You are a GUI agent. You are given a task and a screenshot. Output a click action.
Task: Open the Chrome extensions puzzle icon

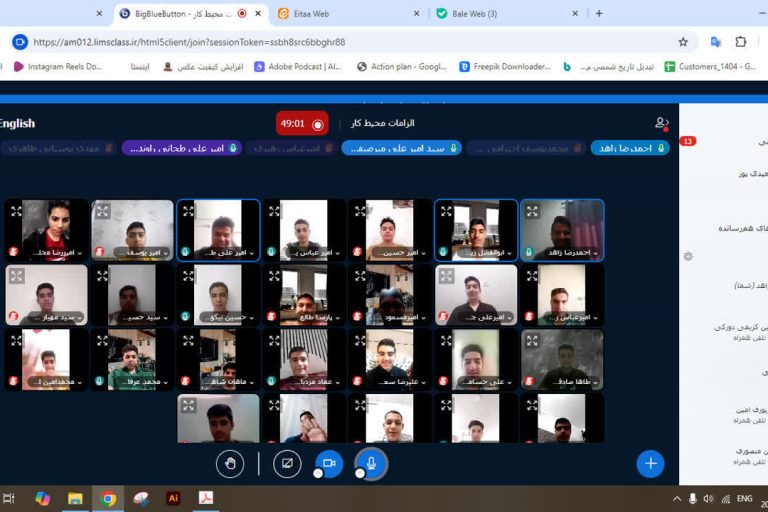741,42
